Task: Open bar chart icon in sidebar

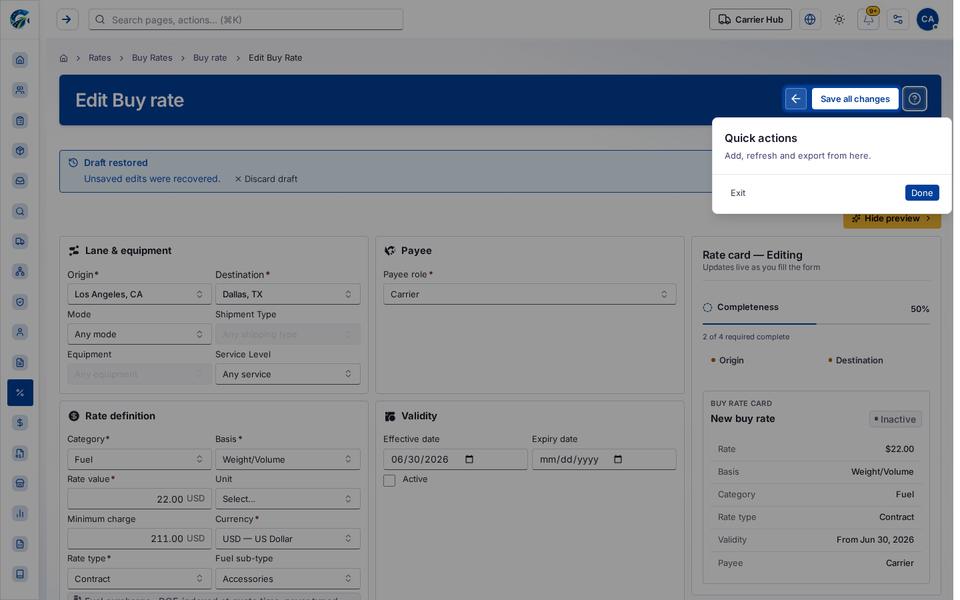Action: click(x=20, y=514)
